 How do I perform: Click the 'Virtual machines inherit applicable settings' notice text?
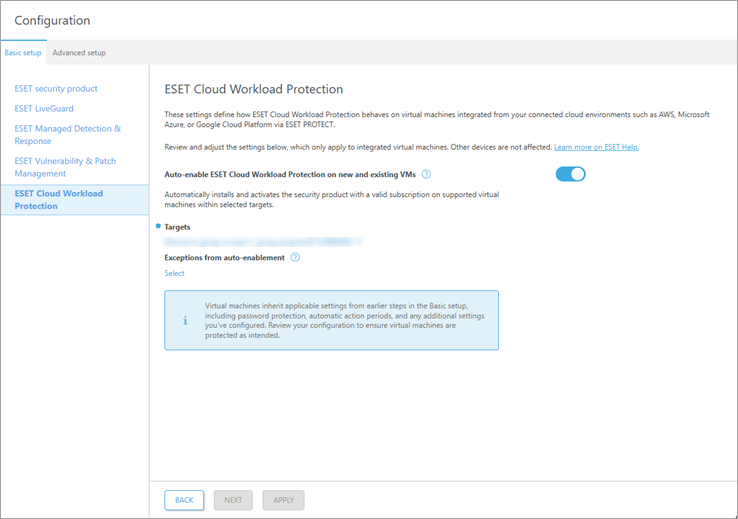point(345,320)
